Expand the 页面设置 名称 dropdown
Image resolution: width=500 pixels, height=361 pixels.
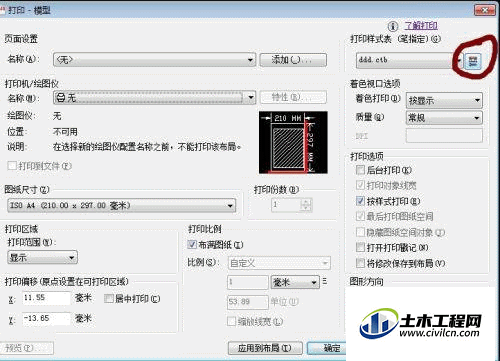click(x=154, y=60)
